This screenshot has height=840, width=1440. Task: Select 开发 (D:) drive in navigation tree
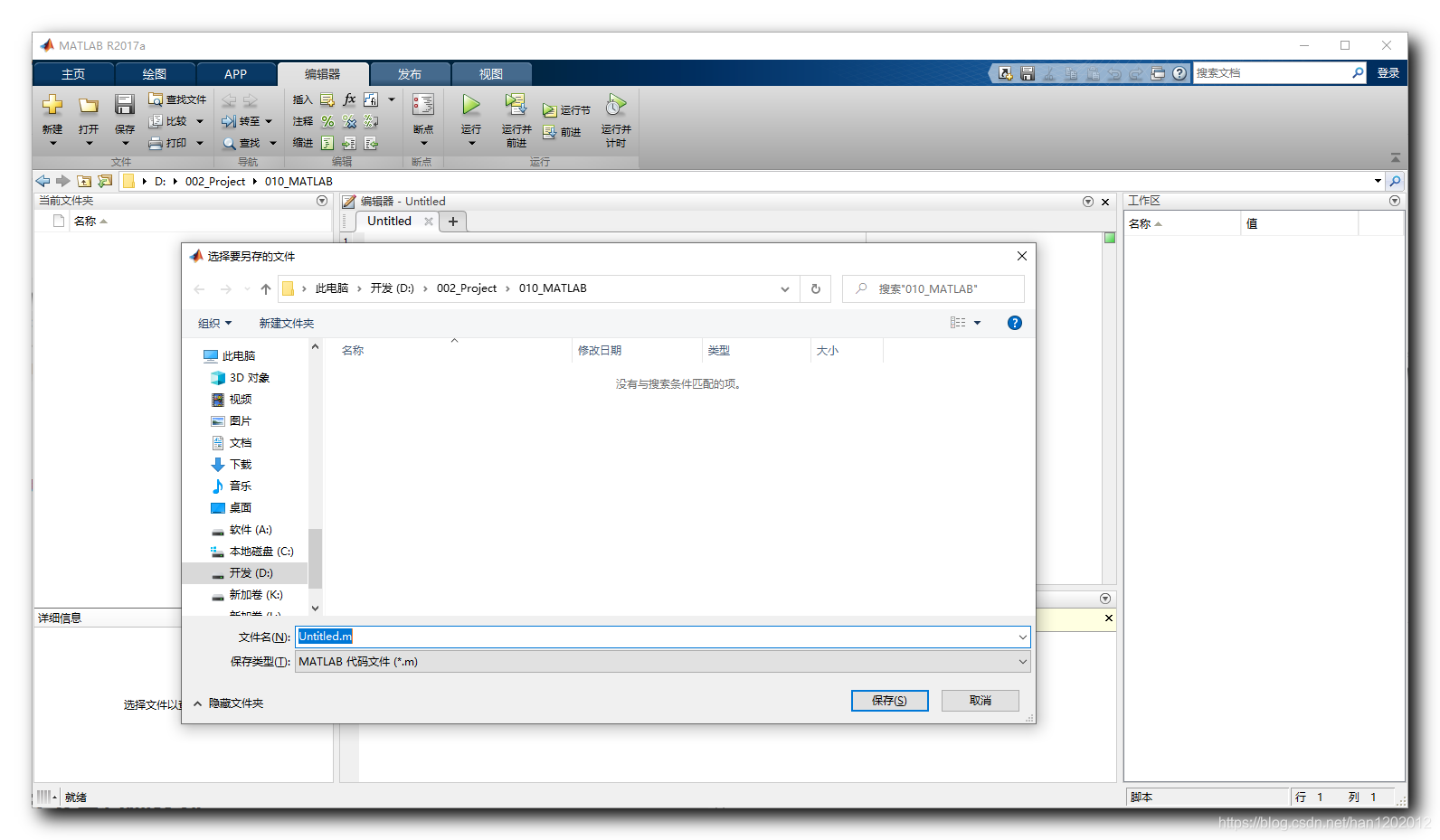[251, 573]
